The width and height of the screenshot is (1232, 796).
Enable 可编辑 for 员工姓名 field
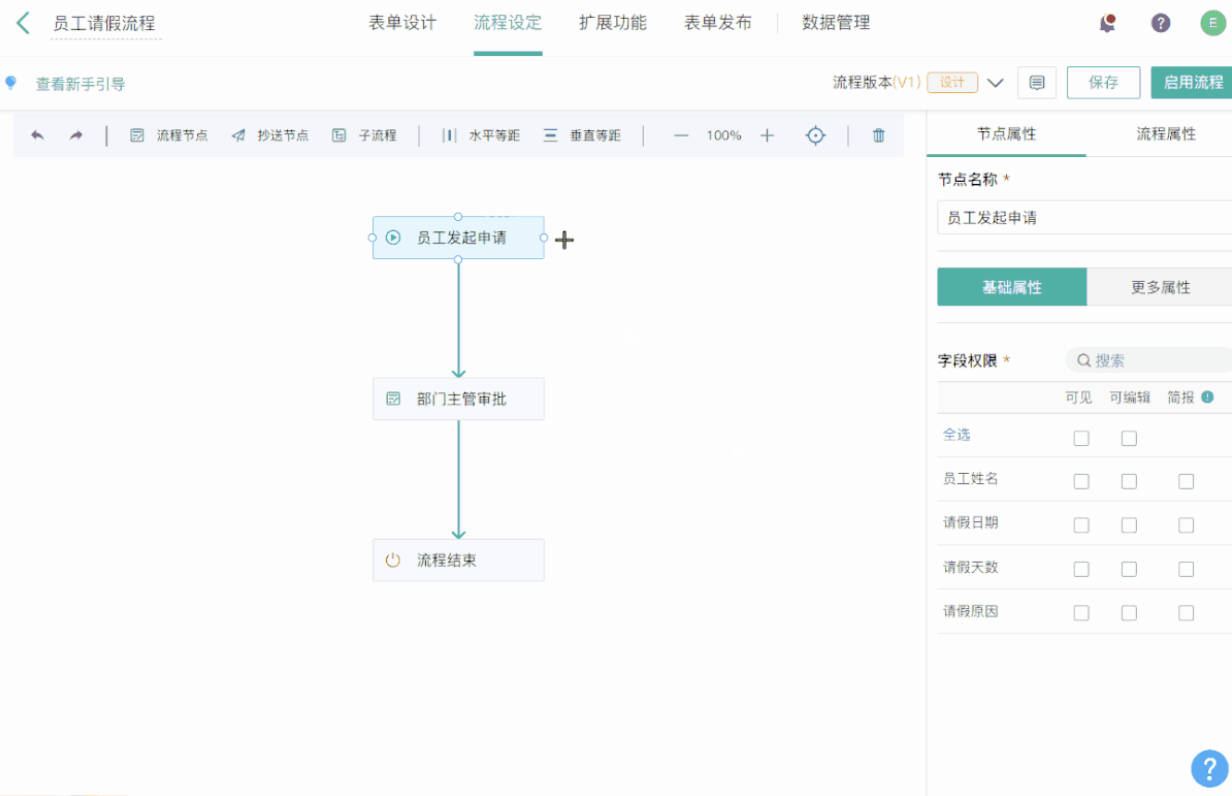tap(1129, 481)
